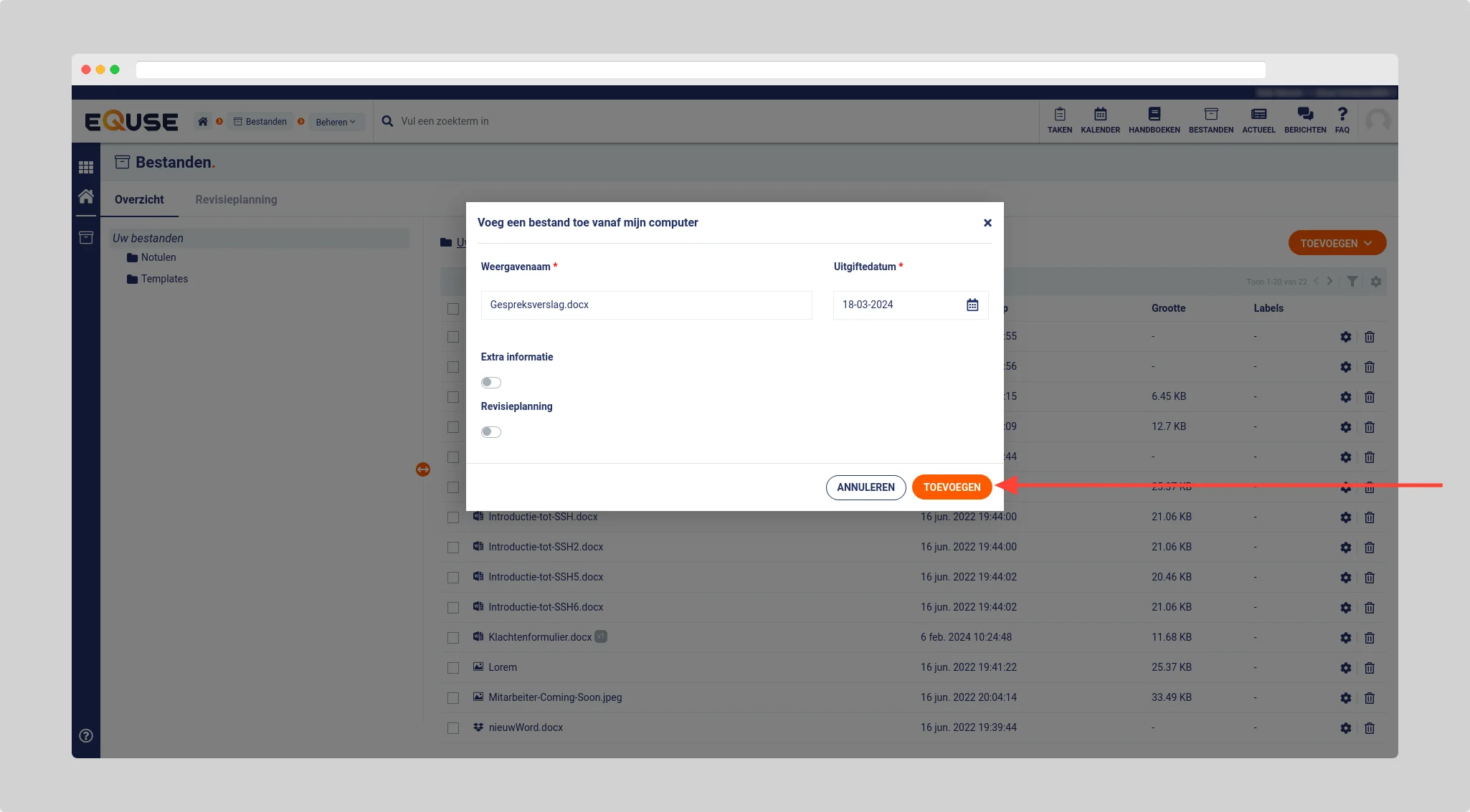Click the Weergavenaam input field

point(645,305)
